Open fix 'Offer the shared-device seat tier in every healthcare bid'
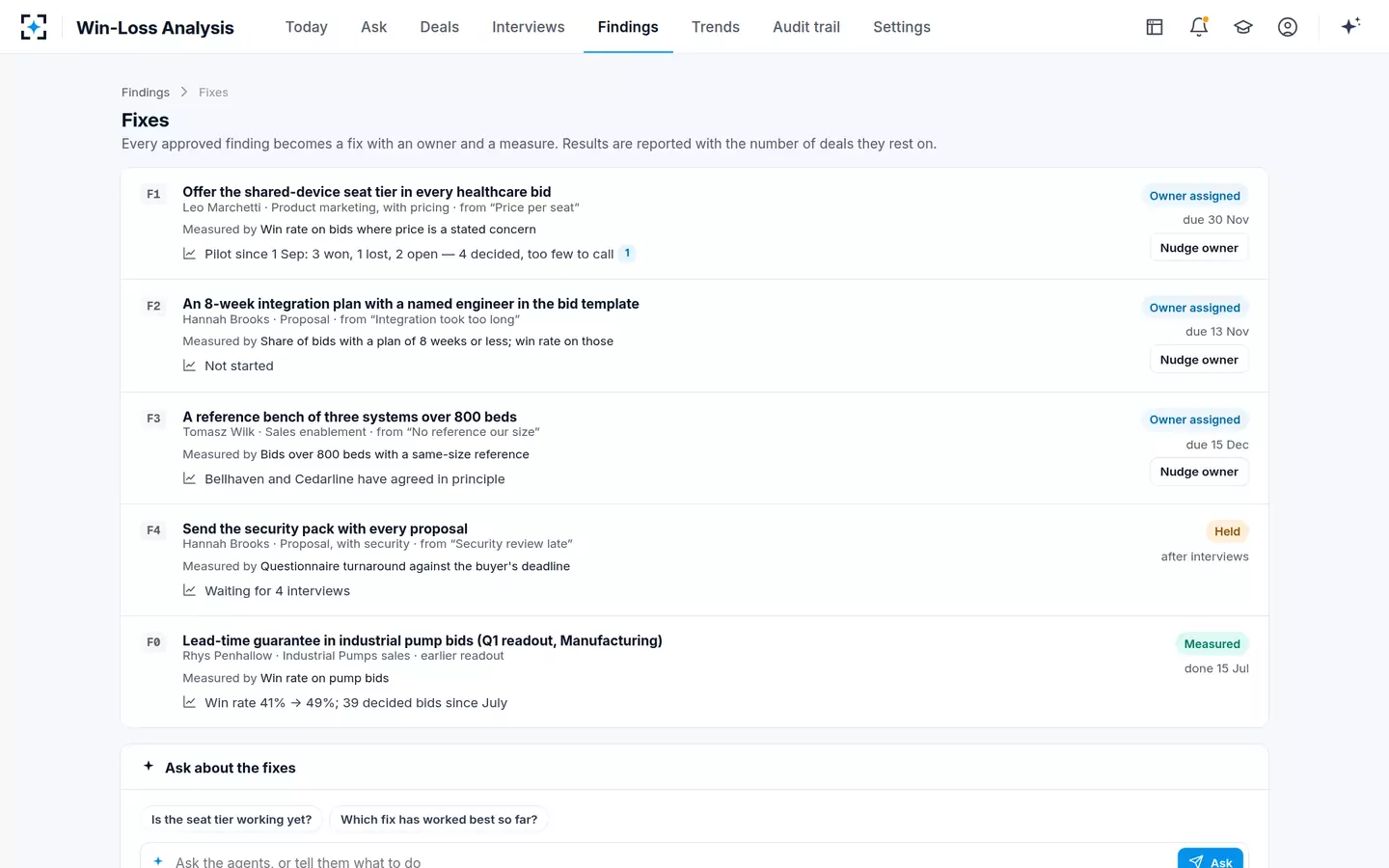Viewport: 1389px width, 868px height. point(367,192)
